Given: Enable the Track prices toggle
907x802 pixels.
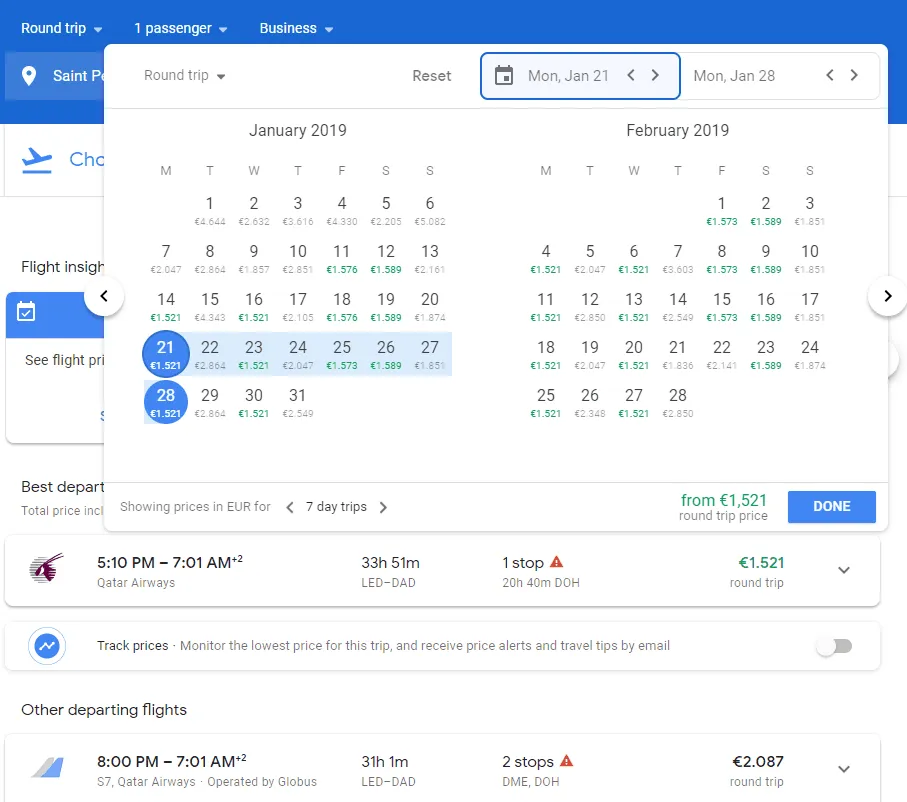Looking at the screenshot, I should (833, 646).
